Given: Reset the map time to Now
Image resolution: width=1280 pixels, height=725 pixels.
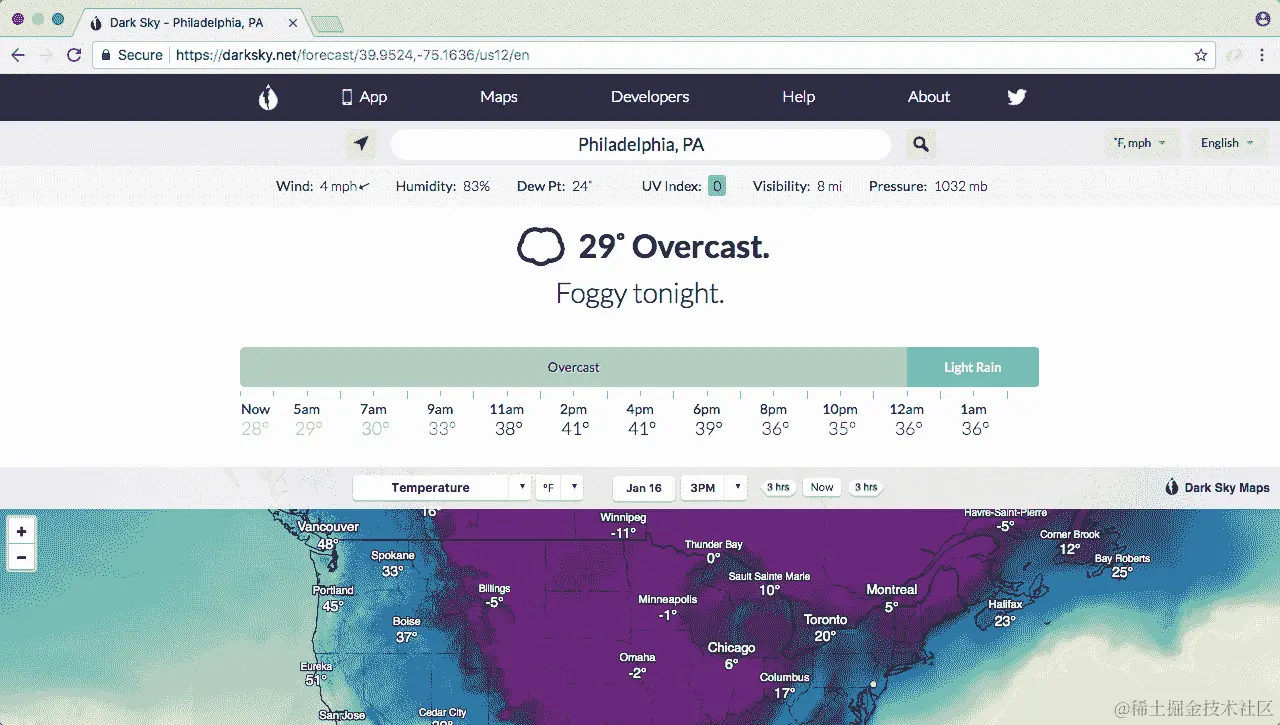Looking at the screenshot, I should [822, 487].
